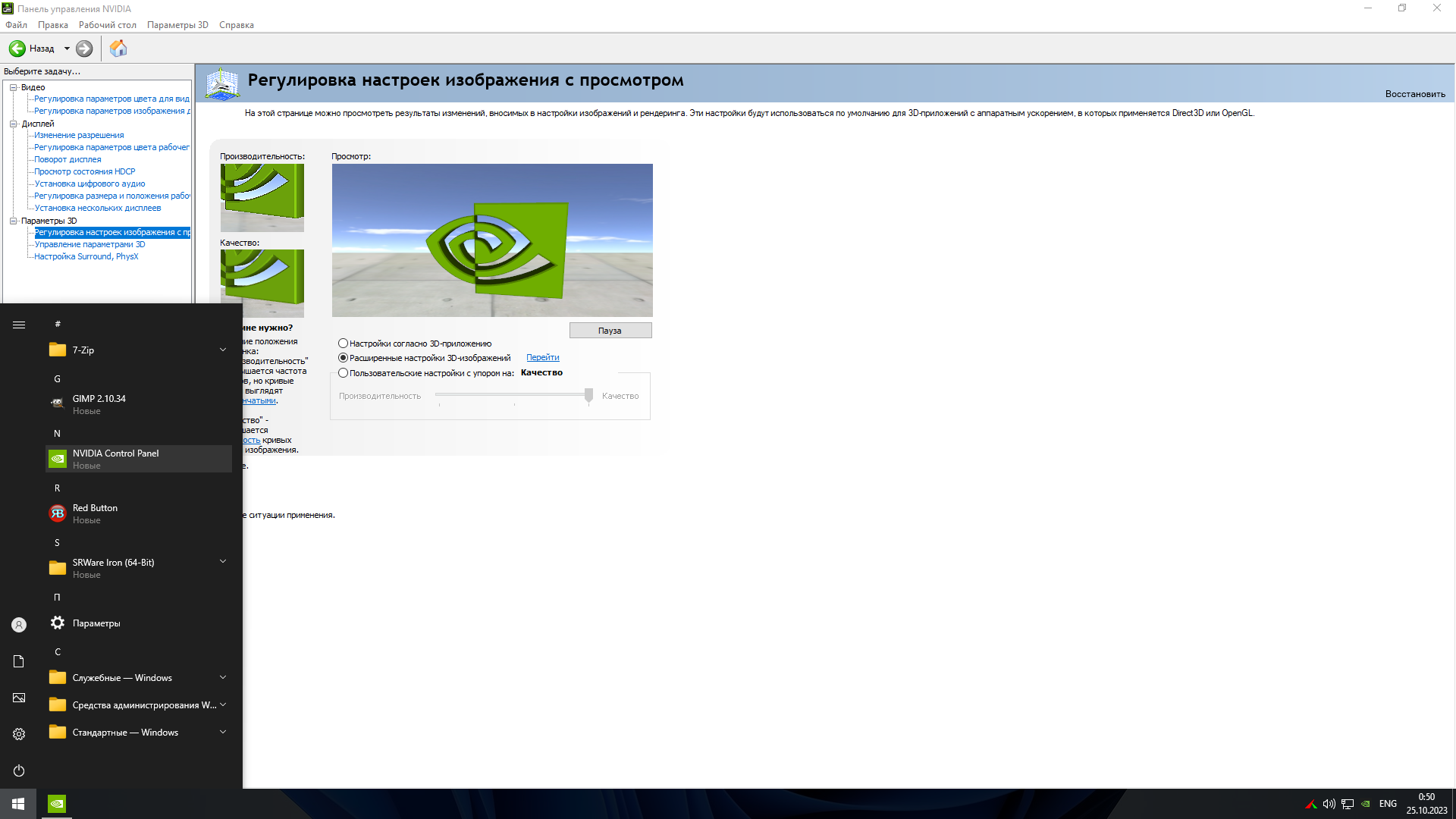
Task: Select 'Пользовательские настройки с упором на' radio
Action: (x=343, y=373)
